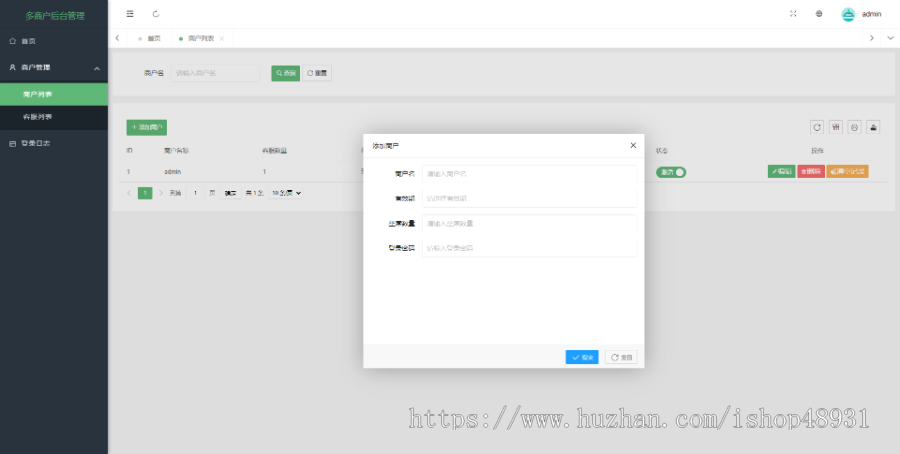900x454 pixels.
Task: Click previous page arrow in pagination
Action: coord(129,193)
